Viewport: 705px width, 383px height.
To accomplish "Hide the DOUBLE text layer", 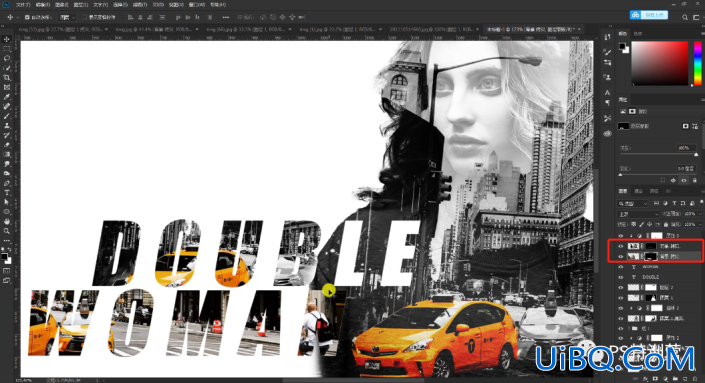I will tap(621, 277).
